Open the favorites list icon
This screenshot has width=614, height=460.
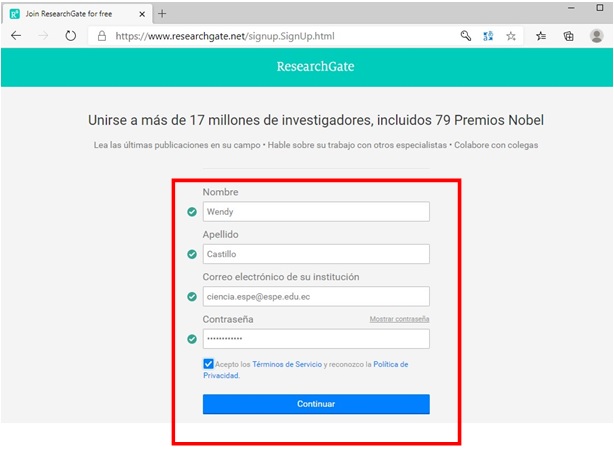pos(541,35)
